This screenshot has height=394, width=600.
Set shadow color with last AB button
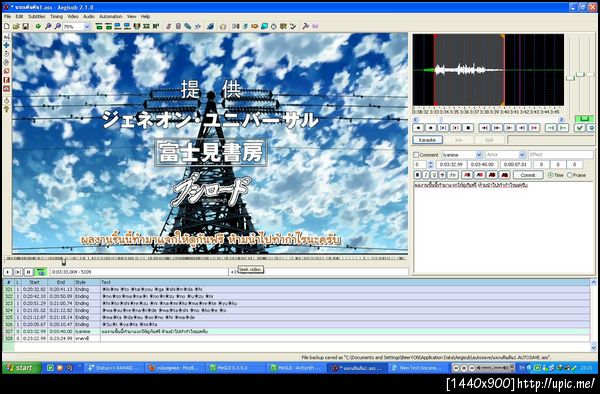tap(505, 175)
